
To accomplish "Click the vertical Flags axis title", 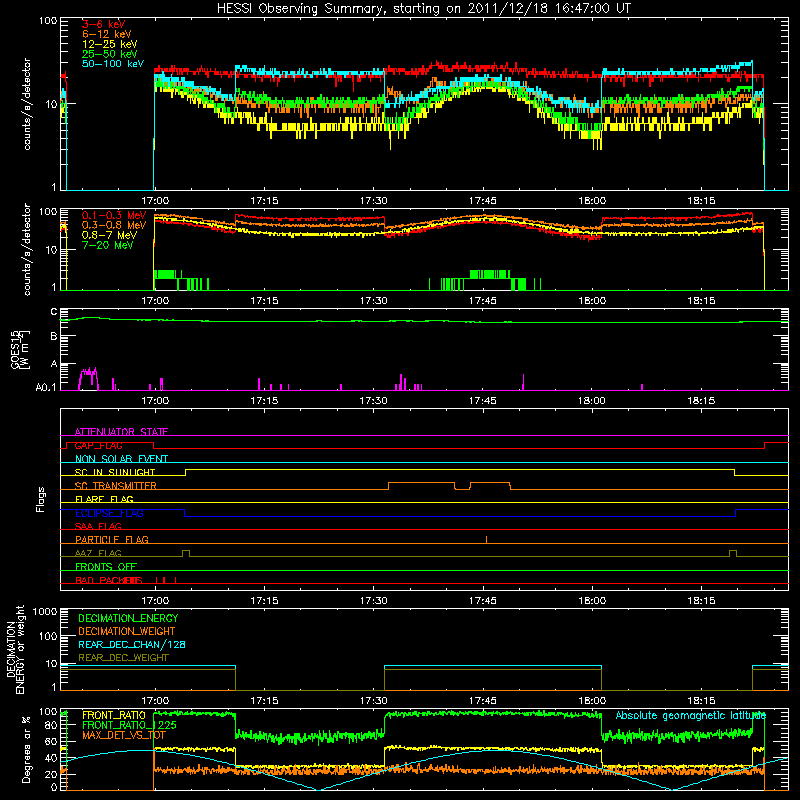I will point(40,499).
